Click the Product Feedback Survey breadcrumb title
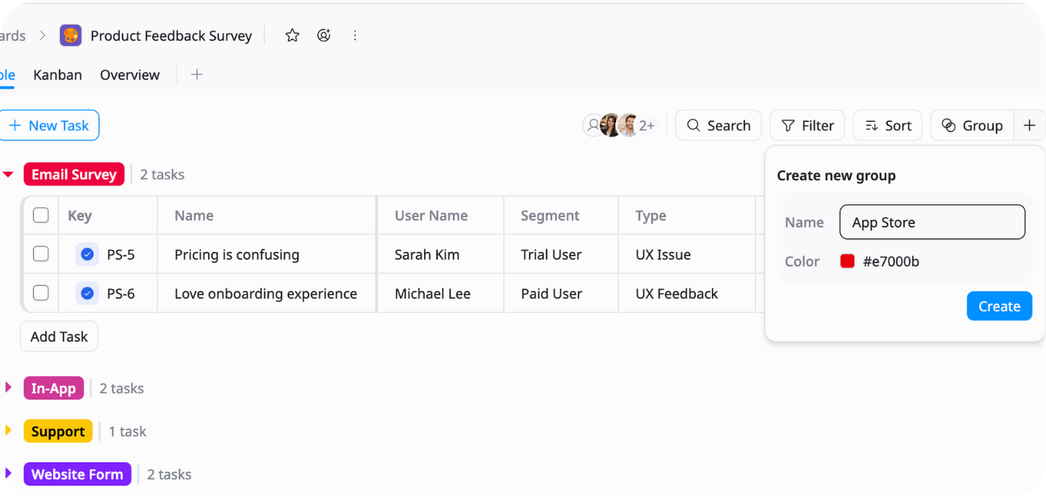Viewport: 1046px width, 500px height. pos(171,35)
